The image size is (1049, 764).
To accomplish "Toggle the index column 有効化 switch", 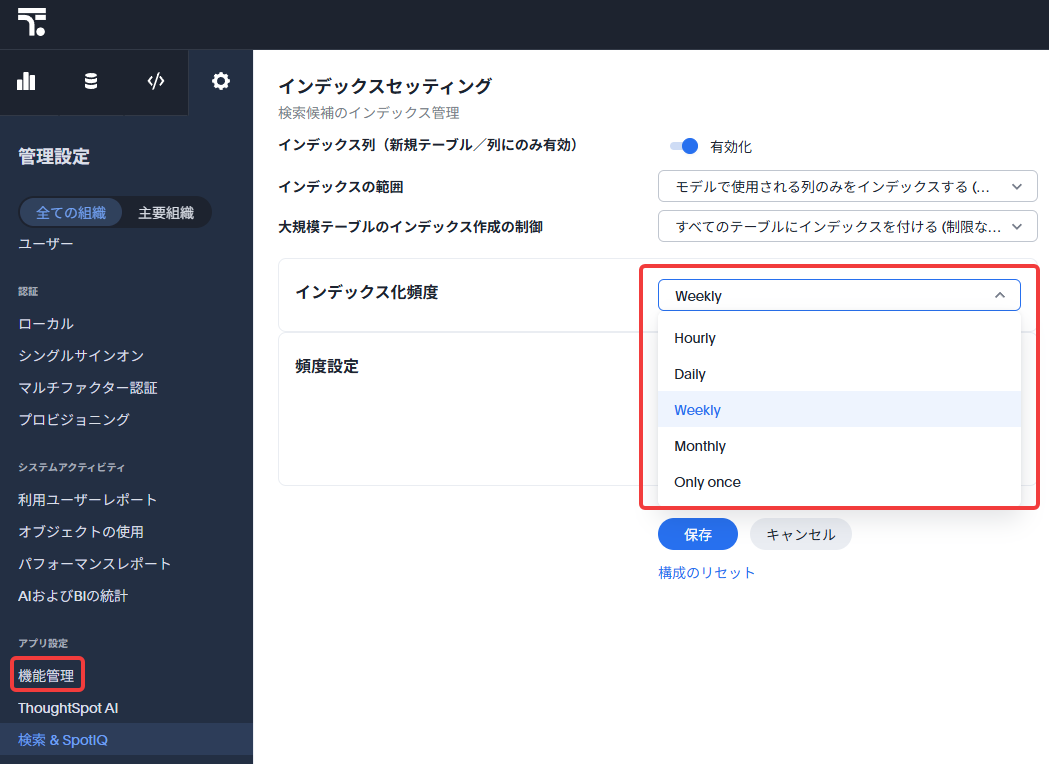I will coord(684,146).
